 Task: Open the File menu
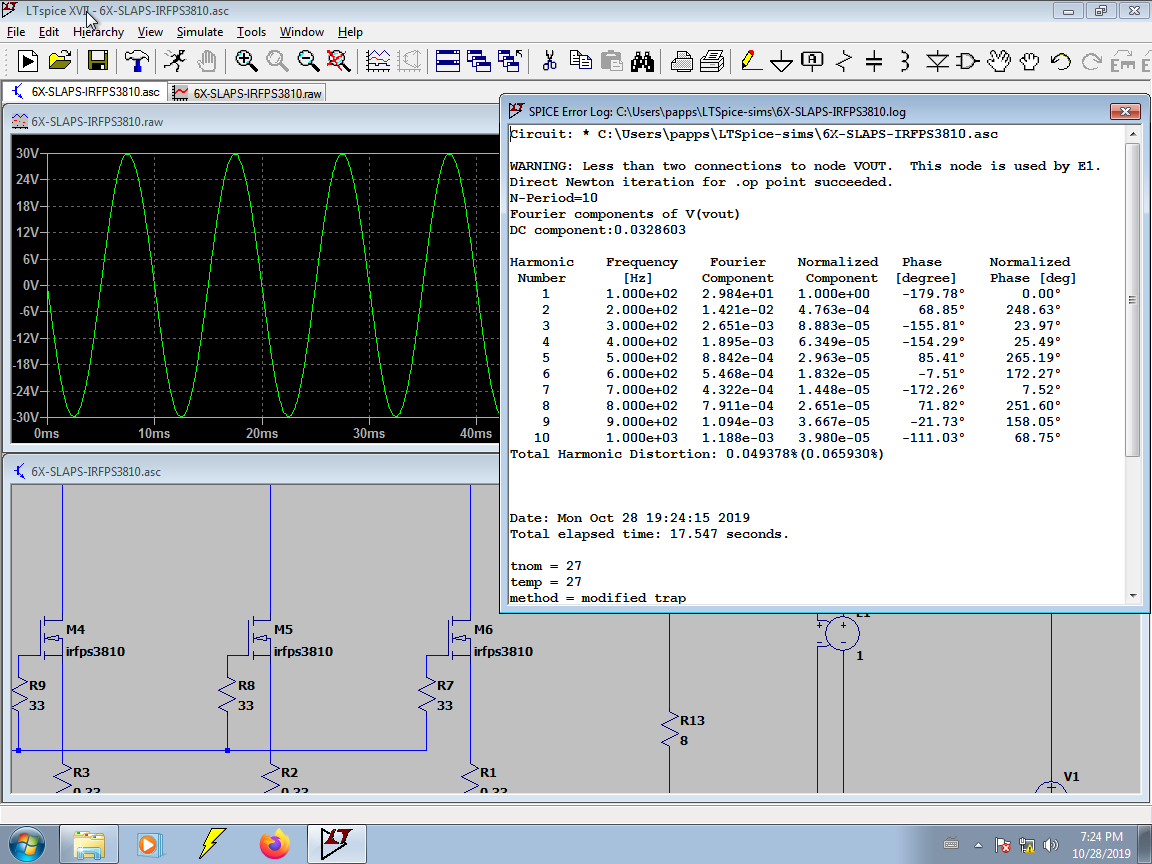pyautogui.click(x=16, y=32)
